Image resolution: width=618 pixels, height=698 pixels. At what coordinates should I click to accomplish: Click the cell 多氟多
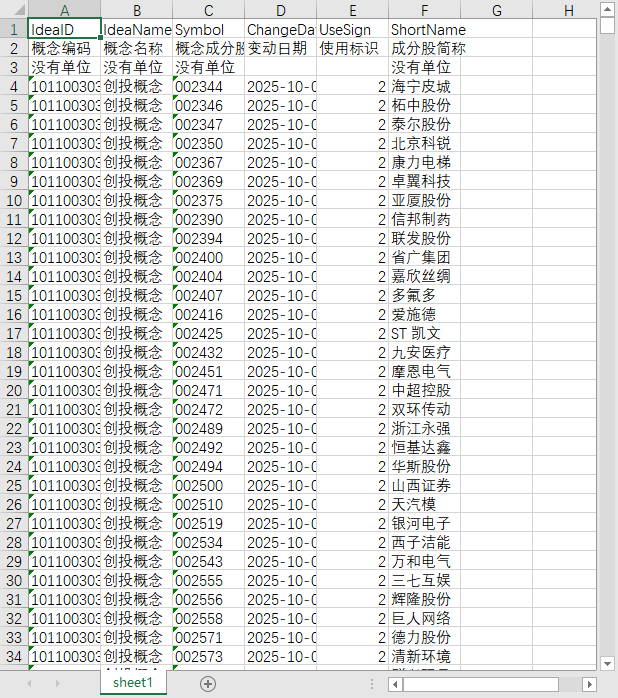pos(424,295)
